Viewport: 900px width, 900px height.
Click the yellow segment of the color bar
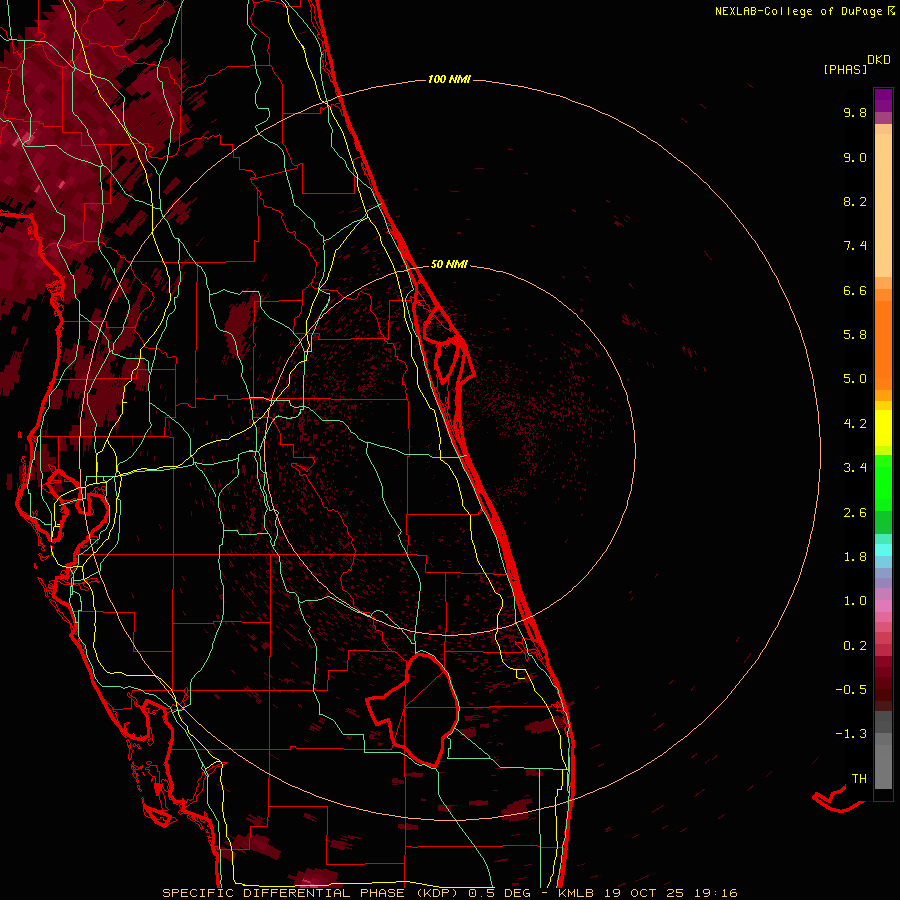(x=883, y=428)
